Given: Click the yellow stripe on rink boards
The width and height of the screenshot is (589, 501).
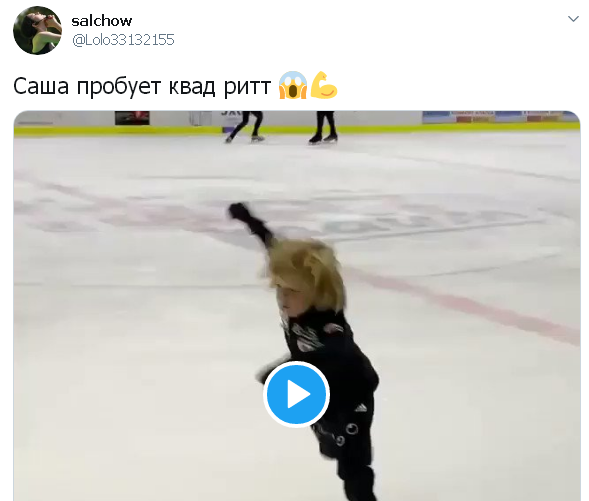Looking at the screenshot, I should click(x=297, y=130).
